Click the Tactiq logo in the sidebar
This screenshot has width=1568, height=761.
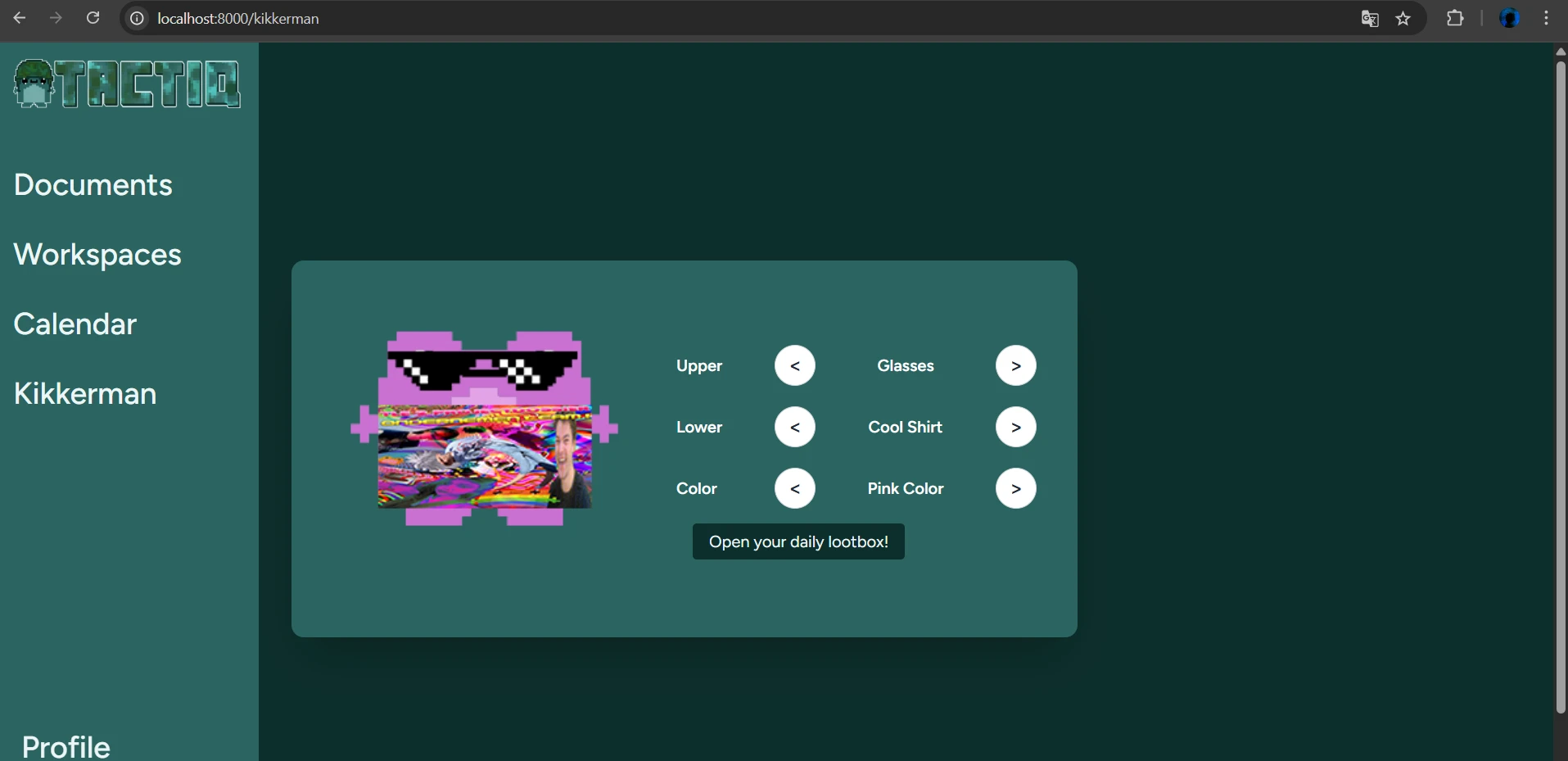point(127,83)
